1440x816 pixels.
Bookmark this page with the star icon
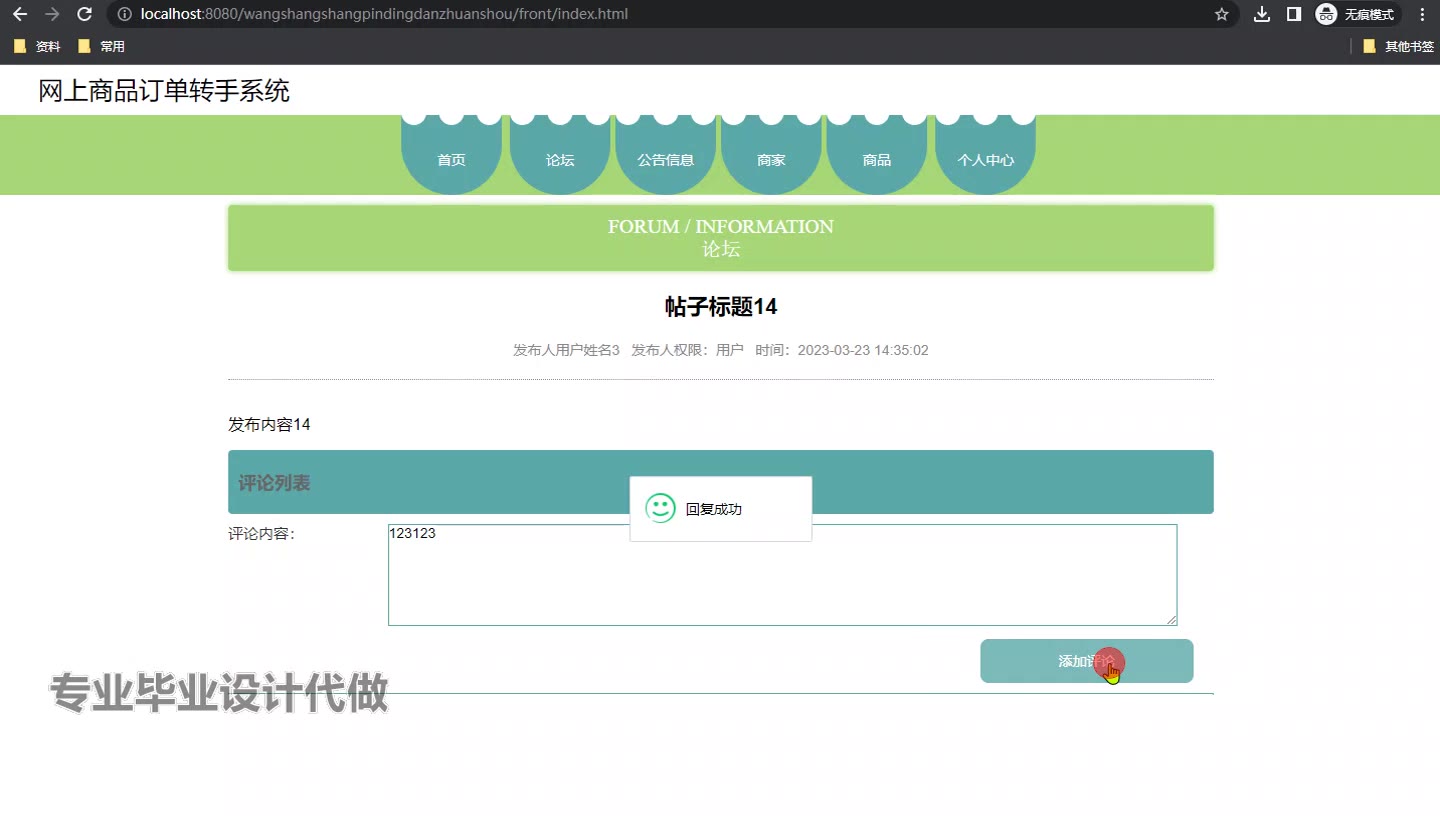coord(1221,14)
